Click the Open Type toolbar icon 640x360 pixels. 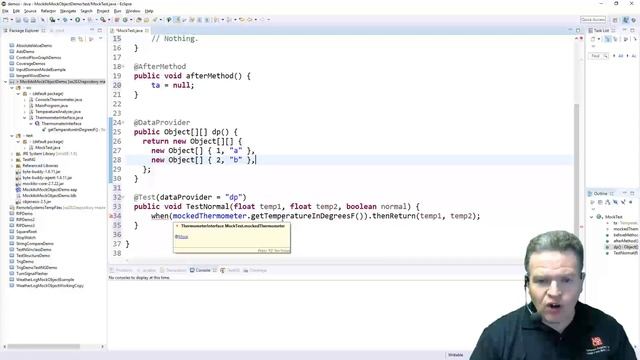139,20
